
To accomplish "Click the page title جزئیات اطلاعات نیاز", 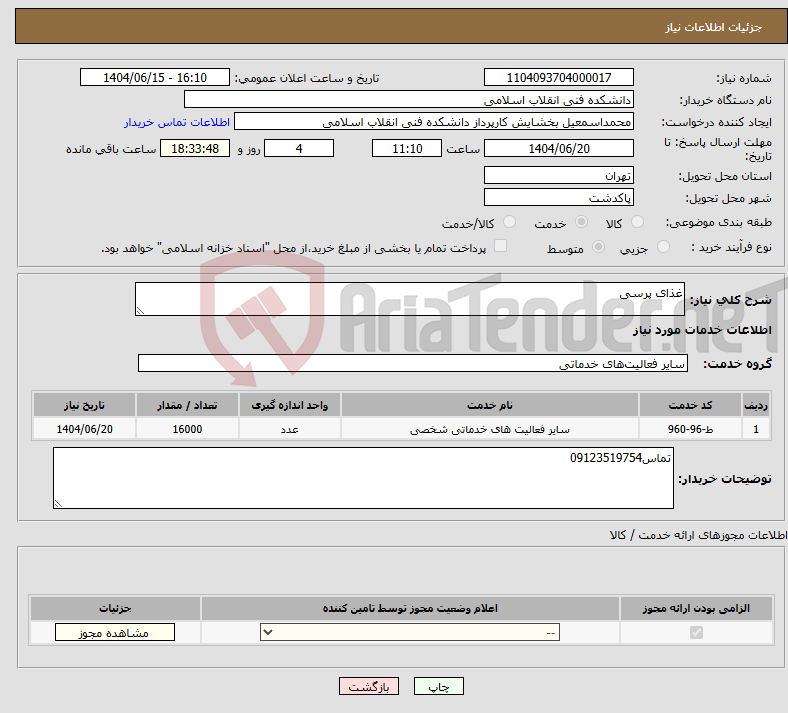I will tap(714, 27).
